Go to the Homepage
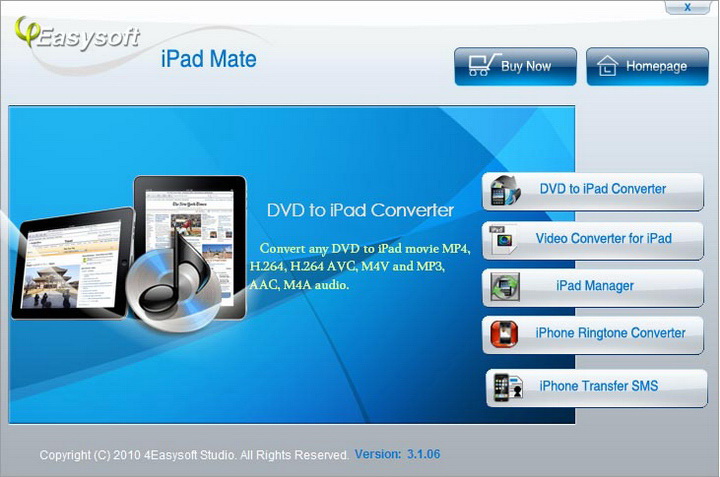The image size is (720, 477). pyautogui.click(x=647, y=66)
